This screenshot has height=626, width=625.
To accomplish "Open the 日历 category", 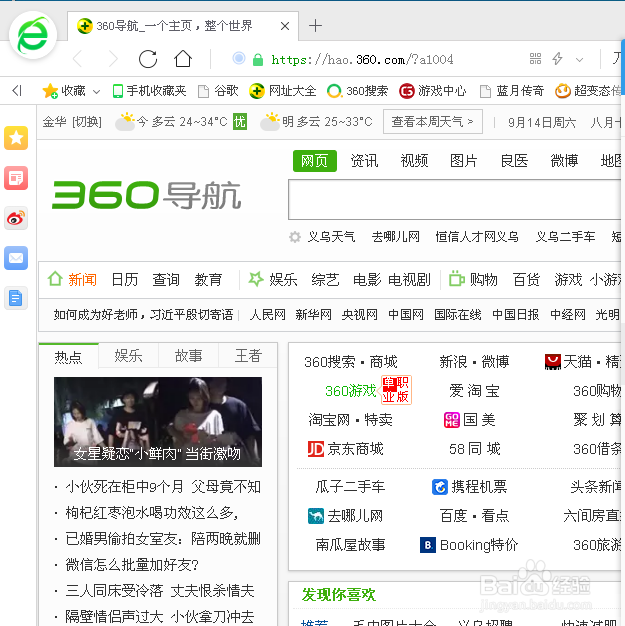I will click(125, 279).
